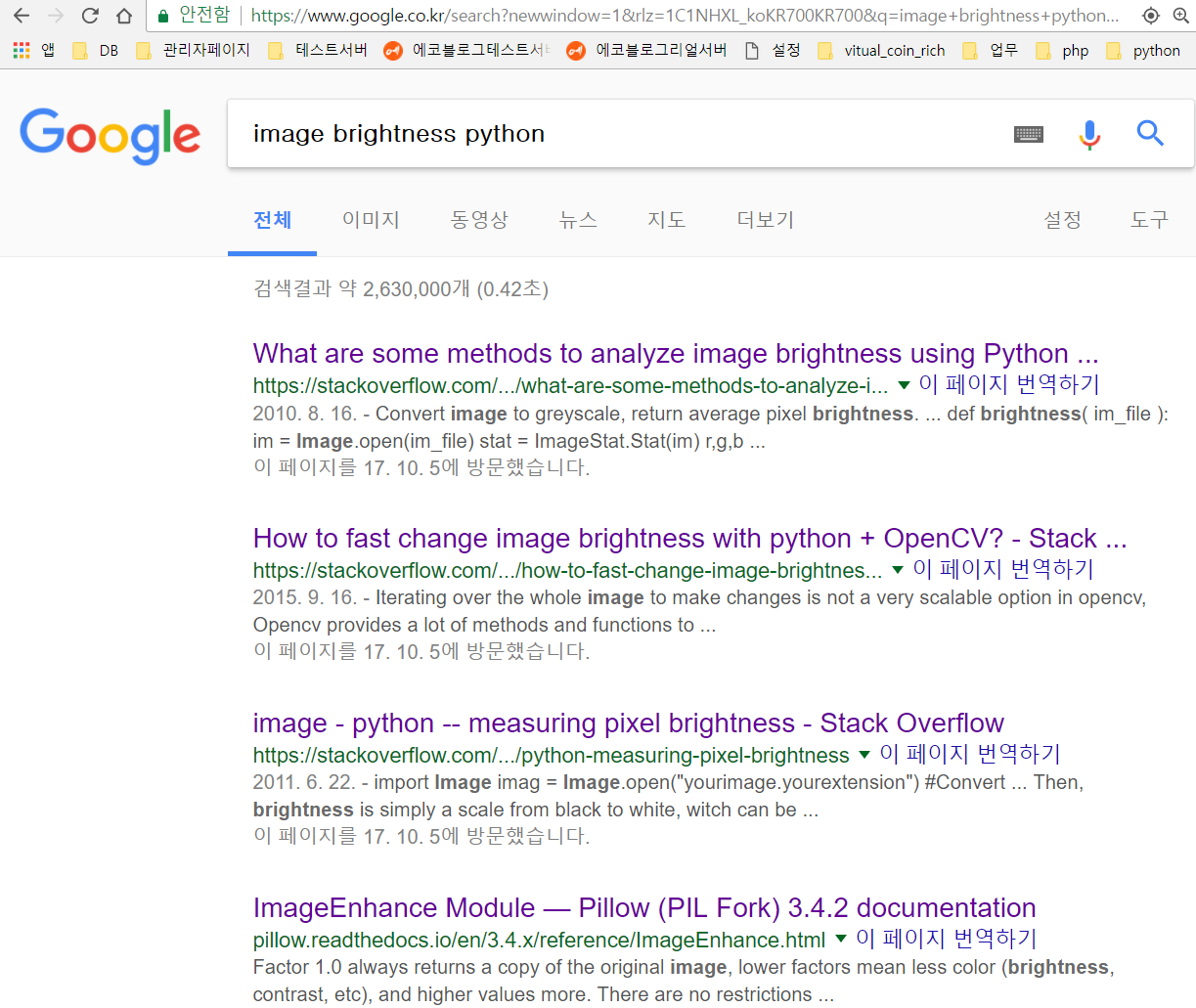Open the 업무 bookmark folder

pyautogui.click(x=990, y=50)
